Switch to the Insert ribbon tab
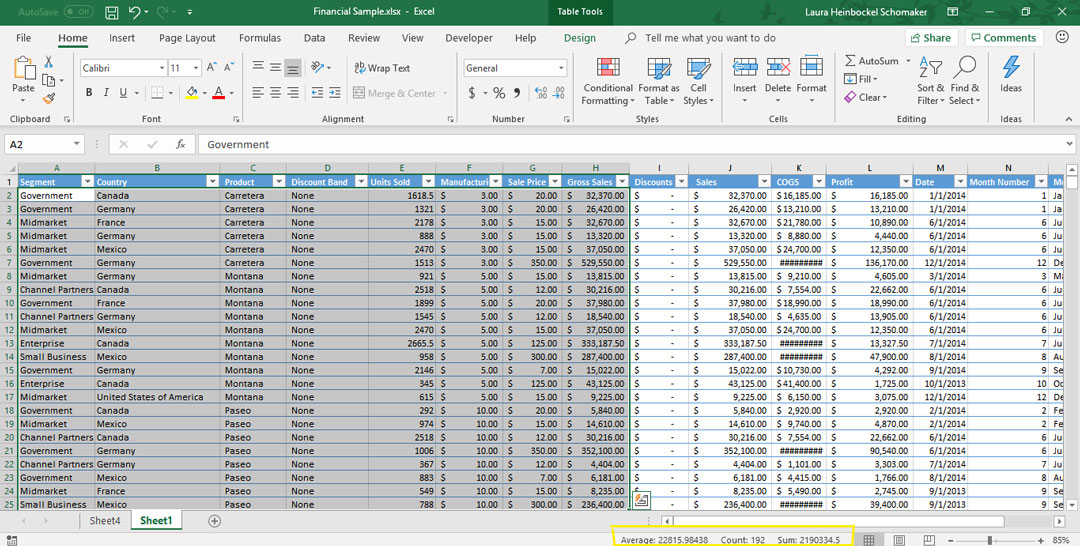Screen dimensions: 1080x546 click(x=122, y=39)
